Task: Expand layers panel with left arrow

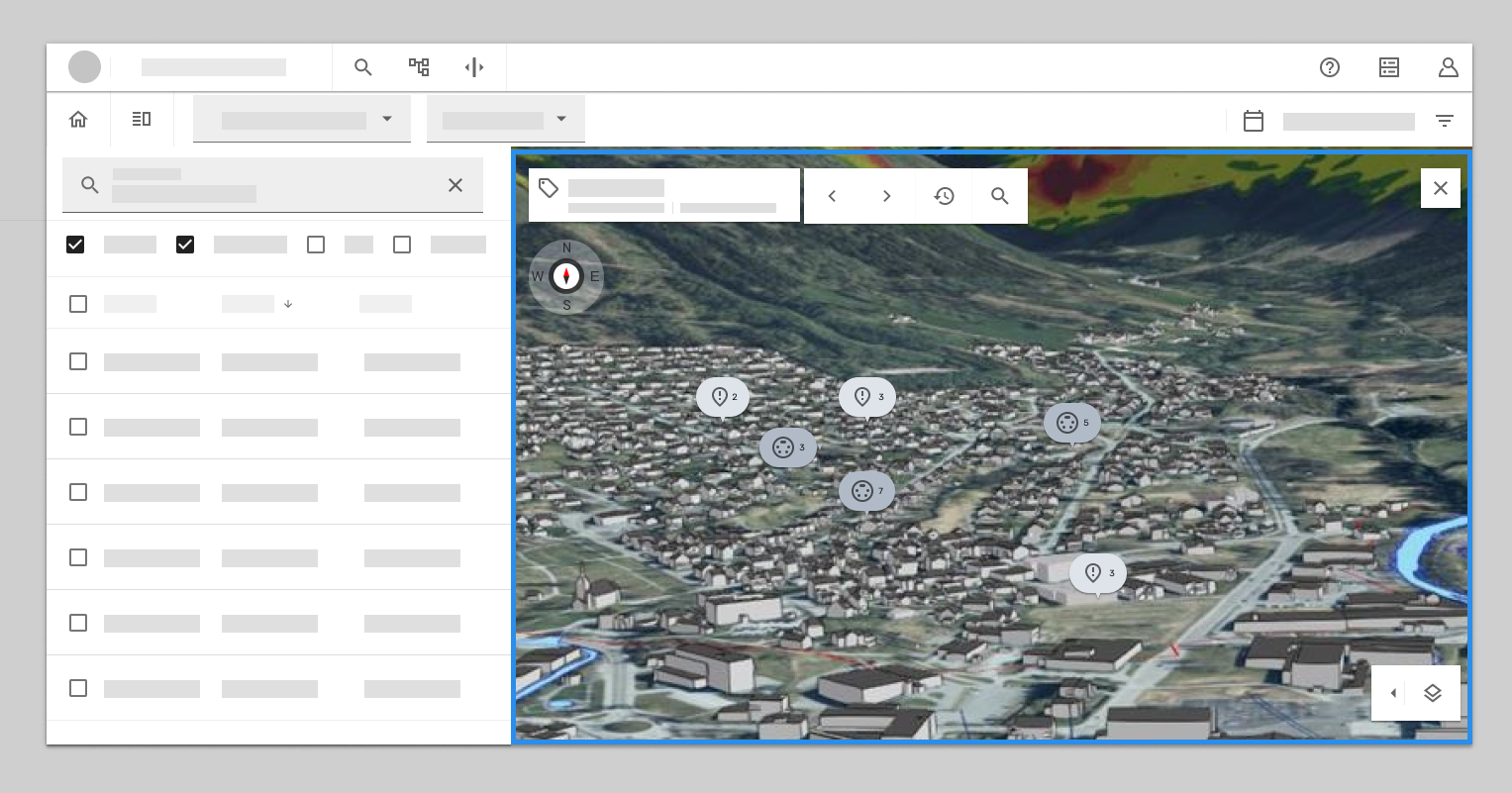Action: [x=1393, y=693]
